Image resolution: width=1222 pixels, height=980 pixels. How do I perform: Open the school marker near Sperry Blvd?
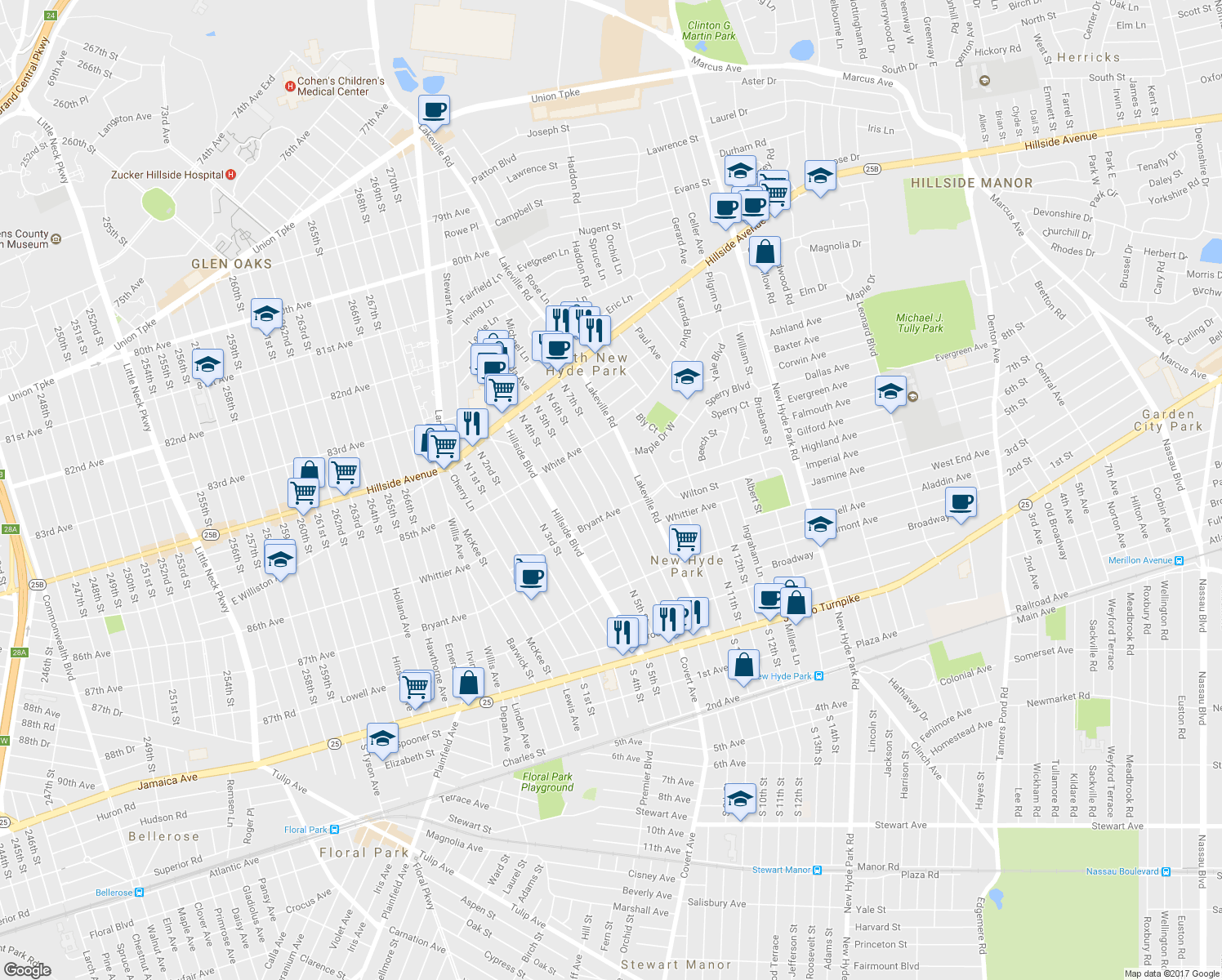click(687, 378)
